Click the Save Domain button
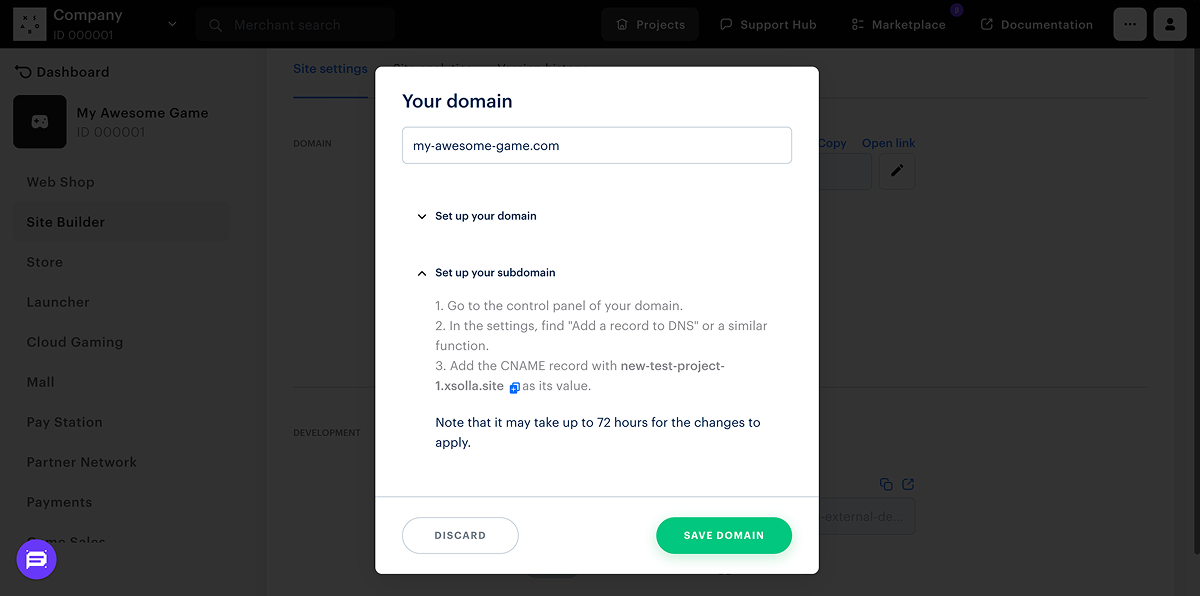Screen dimensions: 1200x596 [723, 535]
